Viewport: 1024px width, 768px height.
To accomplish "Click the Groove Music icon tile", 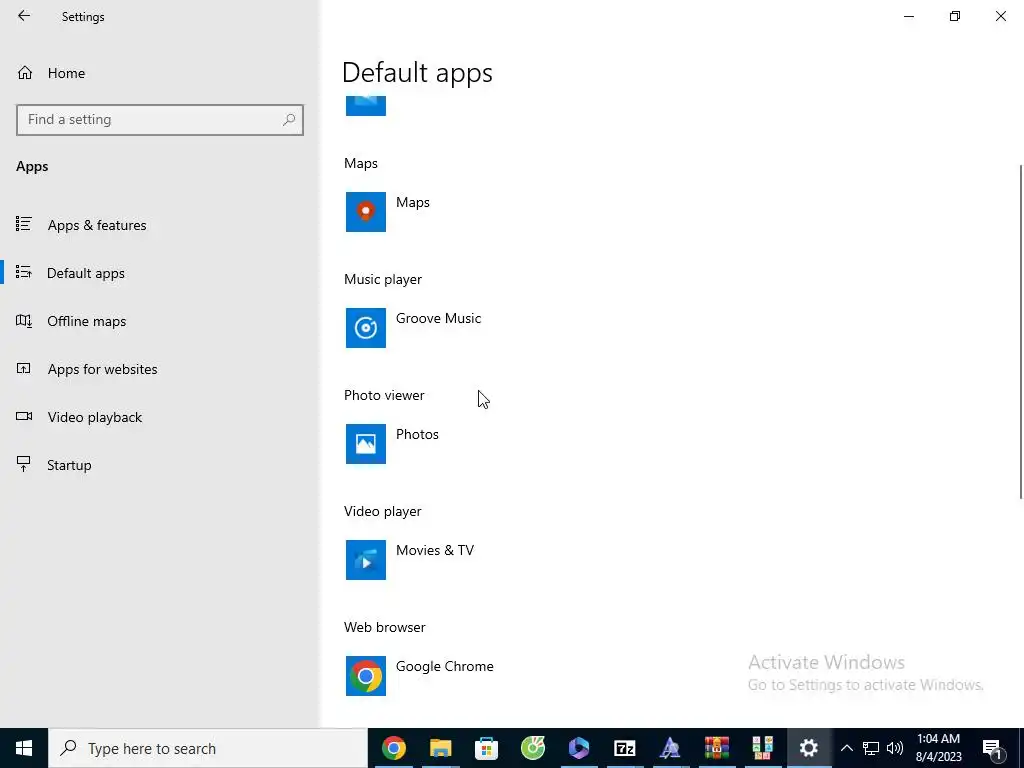I will pyautogui.click(x=366, y=328).
